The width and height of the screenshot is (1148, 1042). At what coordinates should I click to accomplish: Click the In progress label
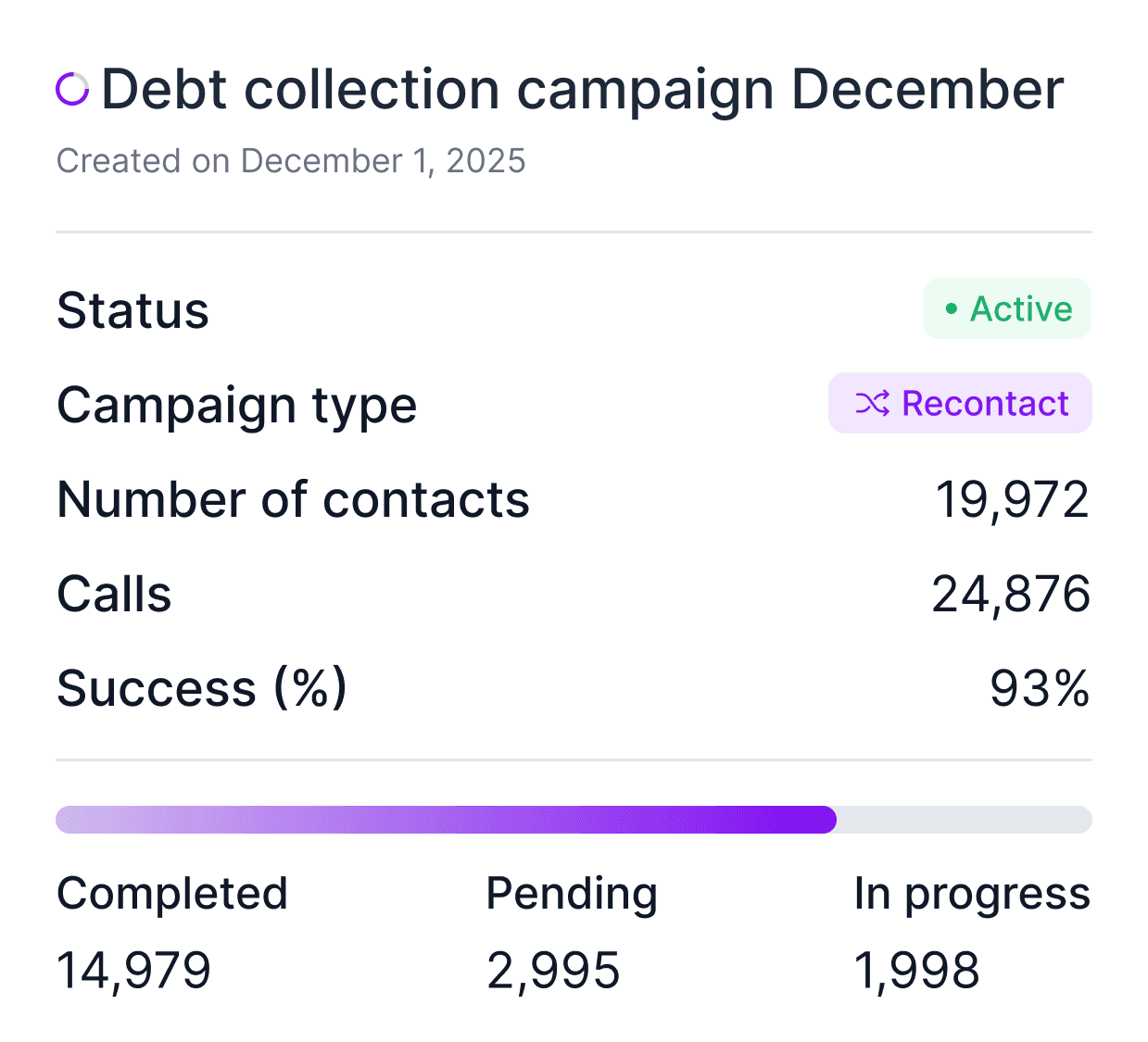(x=972, y=894)
